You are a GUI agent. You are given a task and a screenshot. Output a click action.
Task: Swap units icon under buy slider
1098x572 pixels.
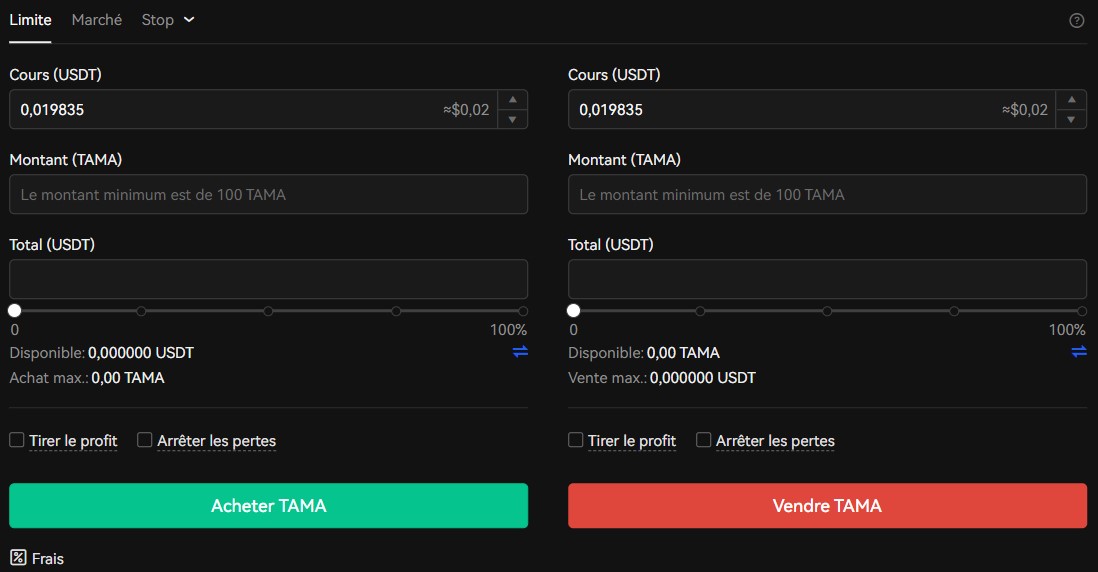tap(520, 351)
